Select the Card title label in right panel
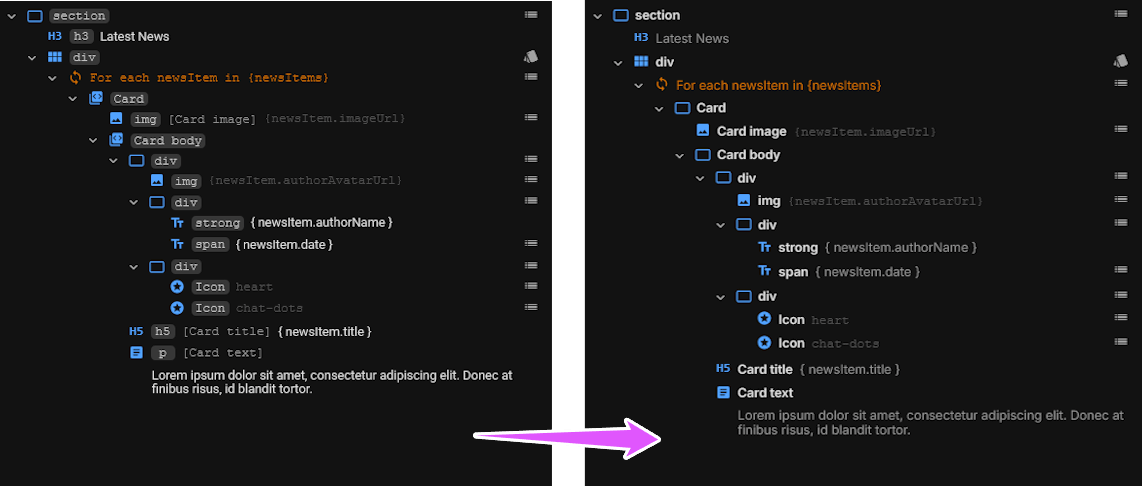 pos(763,369)
